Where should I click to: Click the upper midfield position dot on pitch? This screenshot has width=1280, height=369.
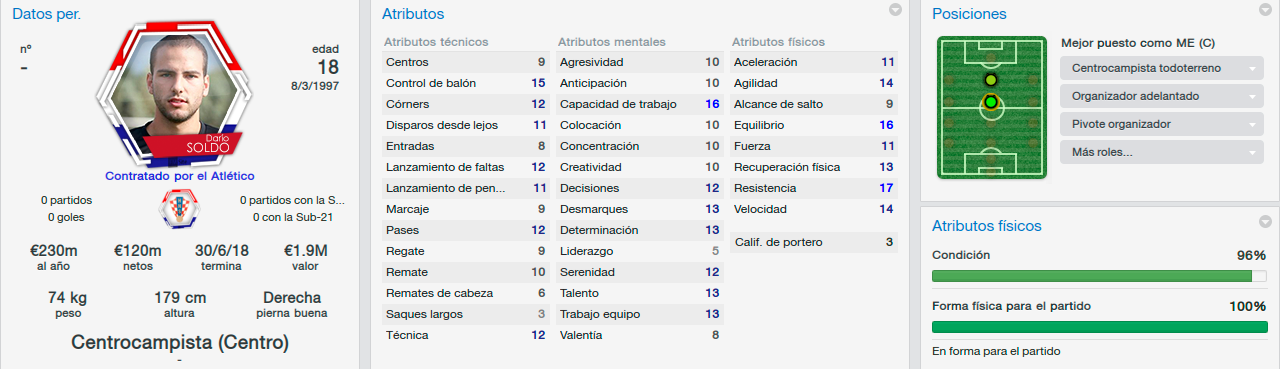pos(991,80)
